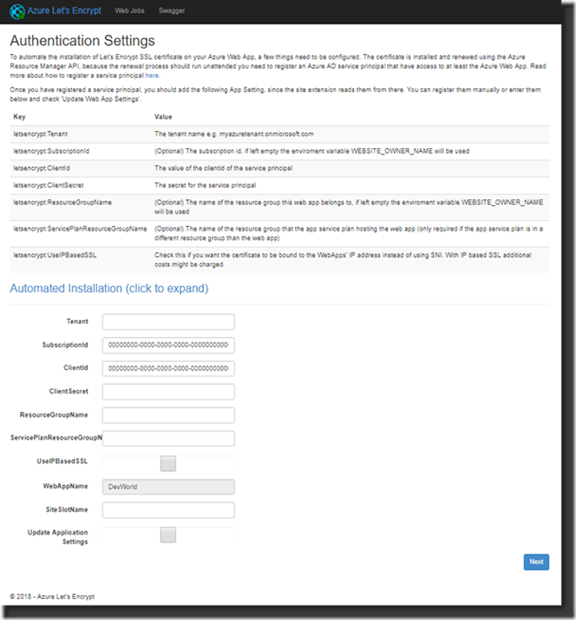
Task: Click the ClientId input field
Action: point(168,369)
